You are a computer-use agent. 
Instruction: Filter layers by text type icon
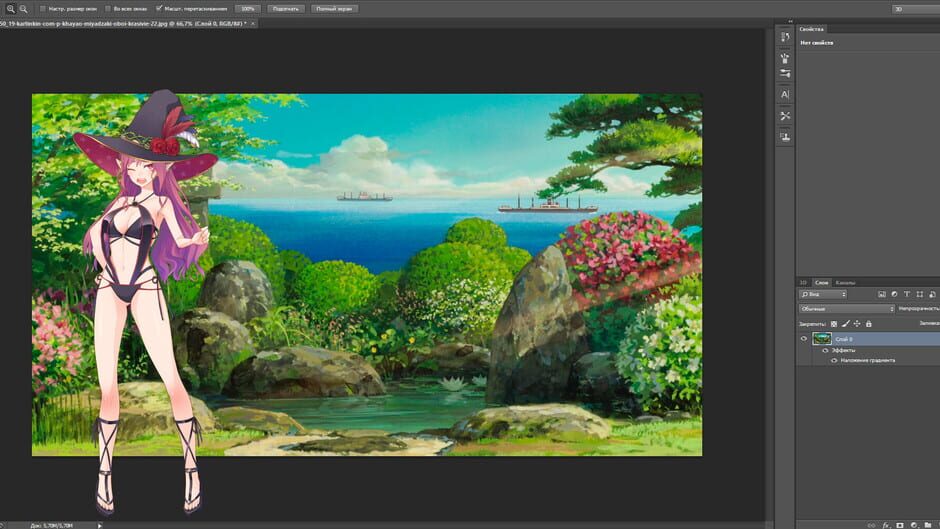pyautogui.click(x=906, y=294)
